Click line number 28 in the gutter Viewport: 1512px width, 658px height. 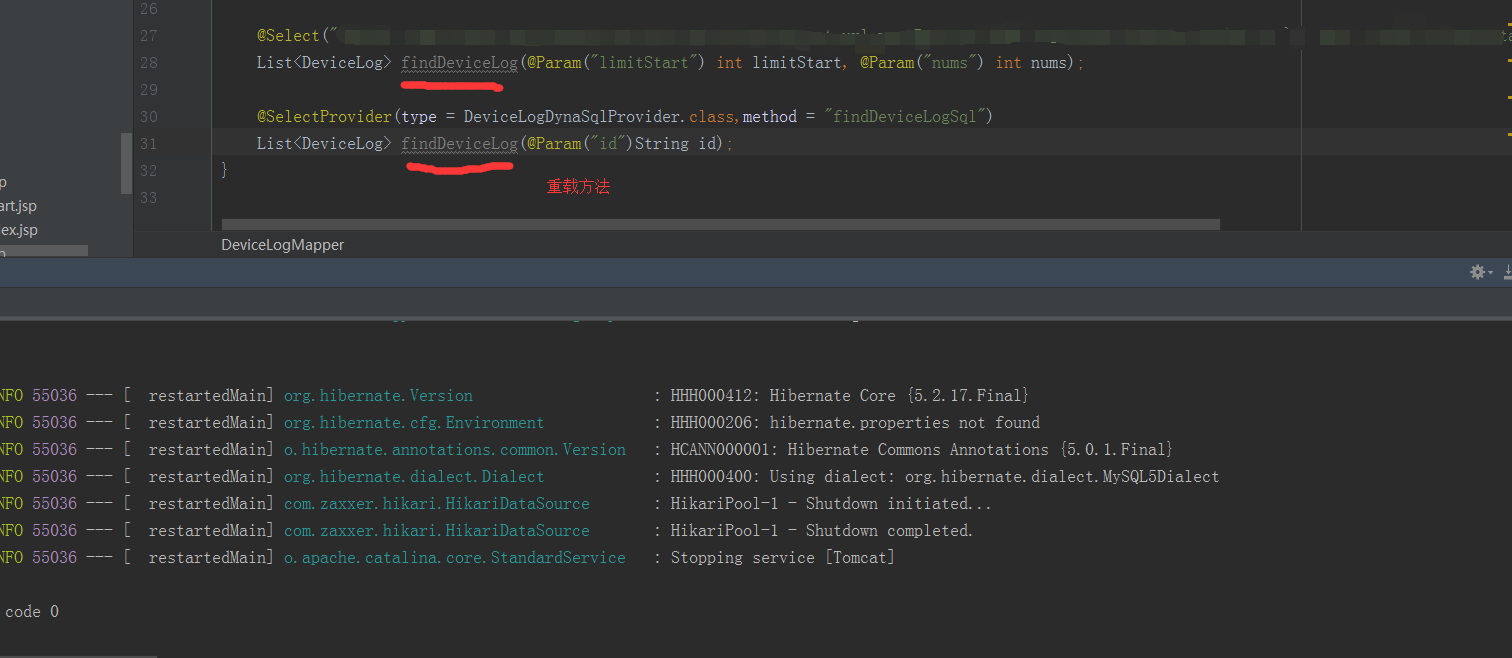pyautogui.click(x=148, y=62)
